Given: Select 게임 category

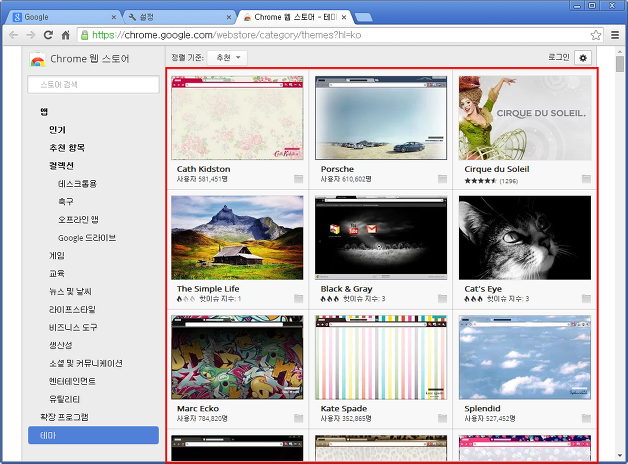Looking at the screenshot, I should 56,255.
